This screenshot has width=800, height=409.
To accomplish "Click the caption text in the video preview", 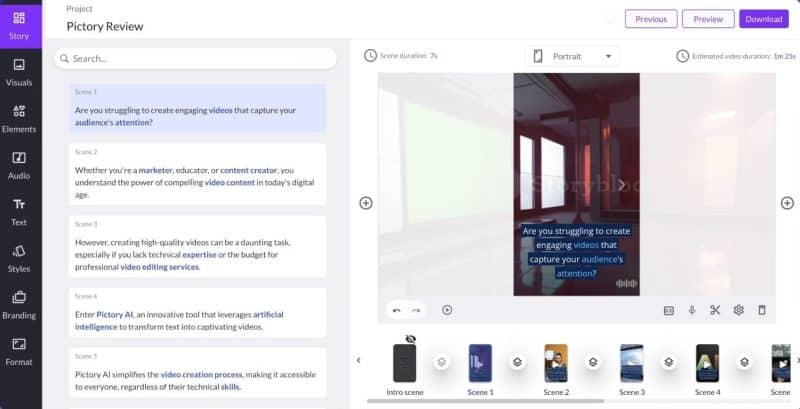I will pyautogui.click(x=576, y=252).
